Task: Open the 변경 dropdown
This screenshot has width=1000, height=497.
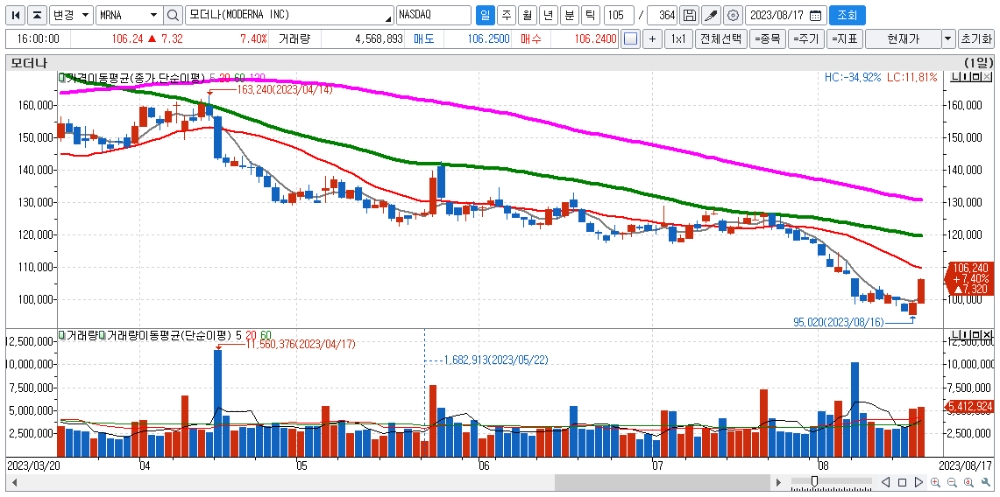Action: (x=71, y=15)
